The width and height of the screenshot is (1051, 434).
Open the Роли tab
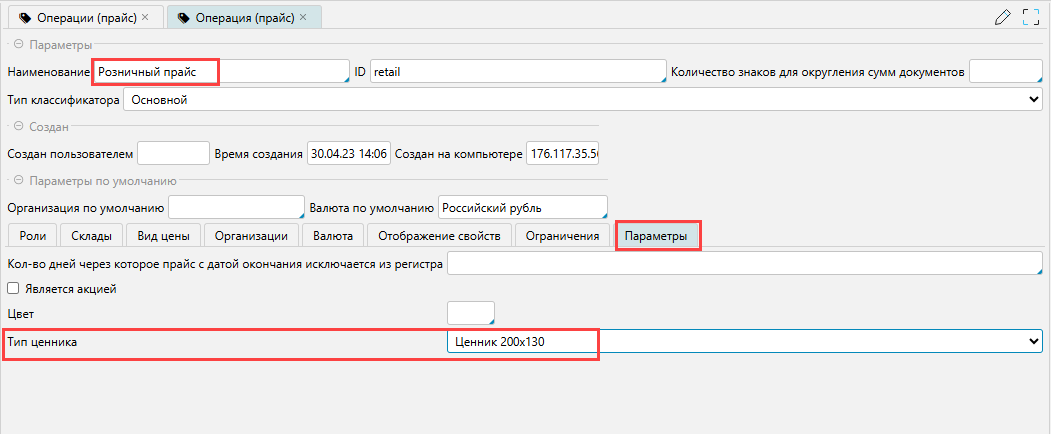point(32,235)
